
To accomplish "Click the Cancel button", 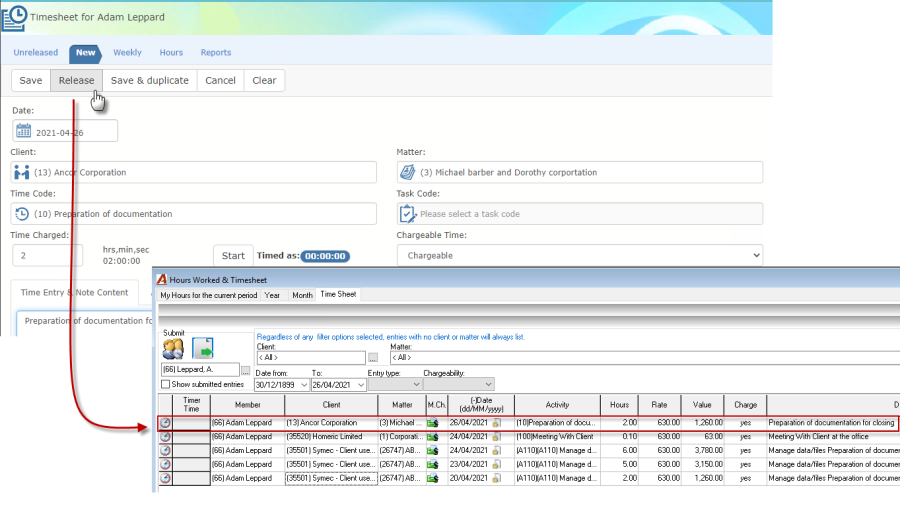I will point(220,80).
